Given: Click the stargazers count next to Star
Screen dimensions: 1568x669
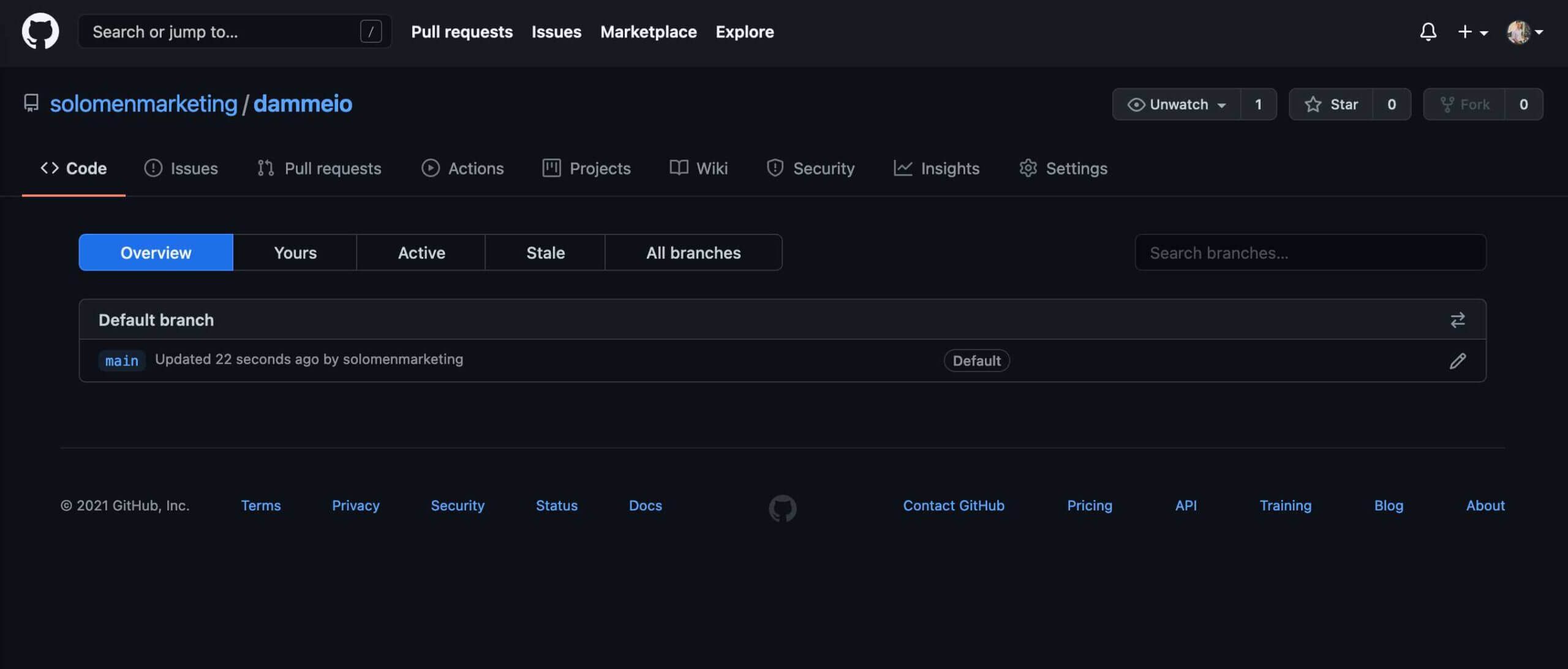Looking at the screenshot, I should coord(1392,104).
